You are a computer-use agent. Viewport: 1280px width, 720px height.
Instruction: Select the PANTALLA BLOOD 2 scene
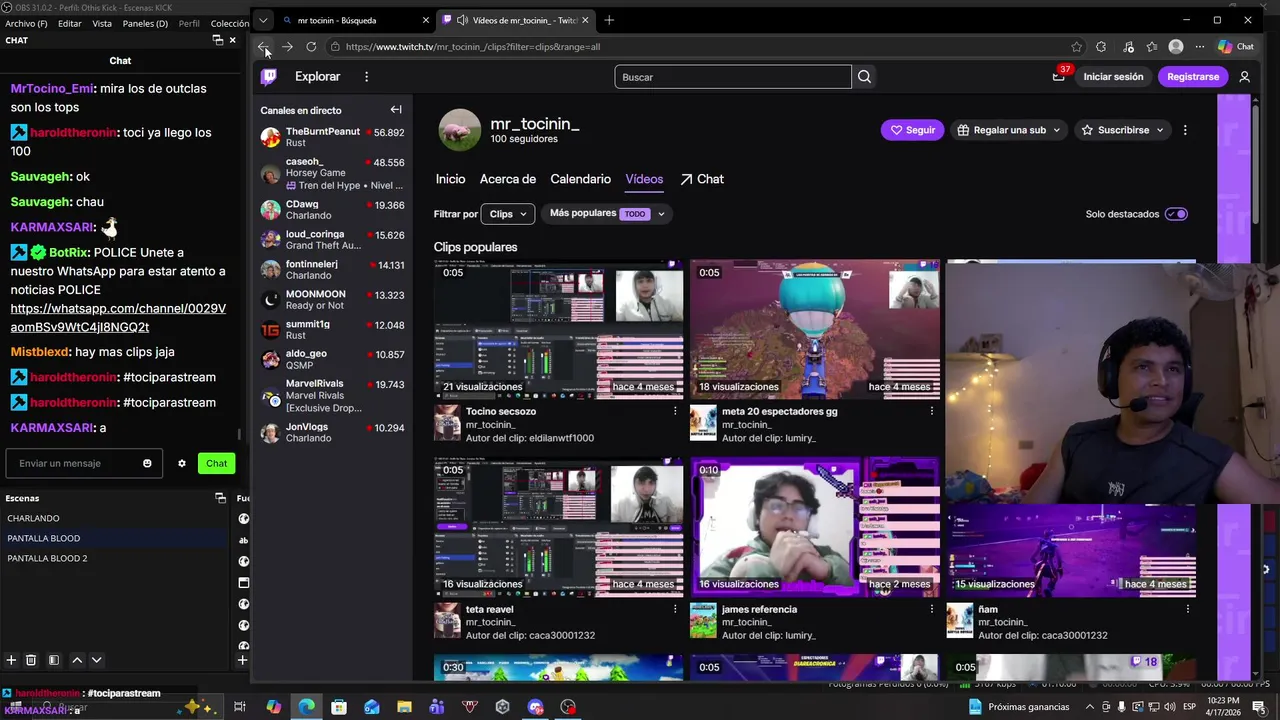[x=115, y=558]
